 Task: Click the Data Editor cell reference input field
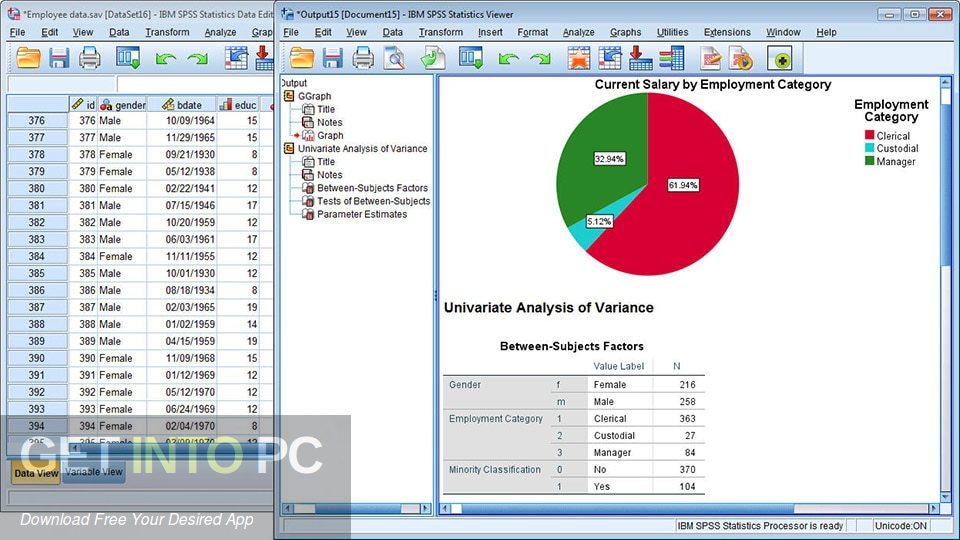click(62, 84)
